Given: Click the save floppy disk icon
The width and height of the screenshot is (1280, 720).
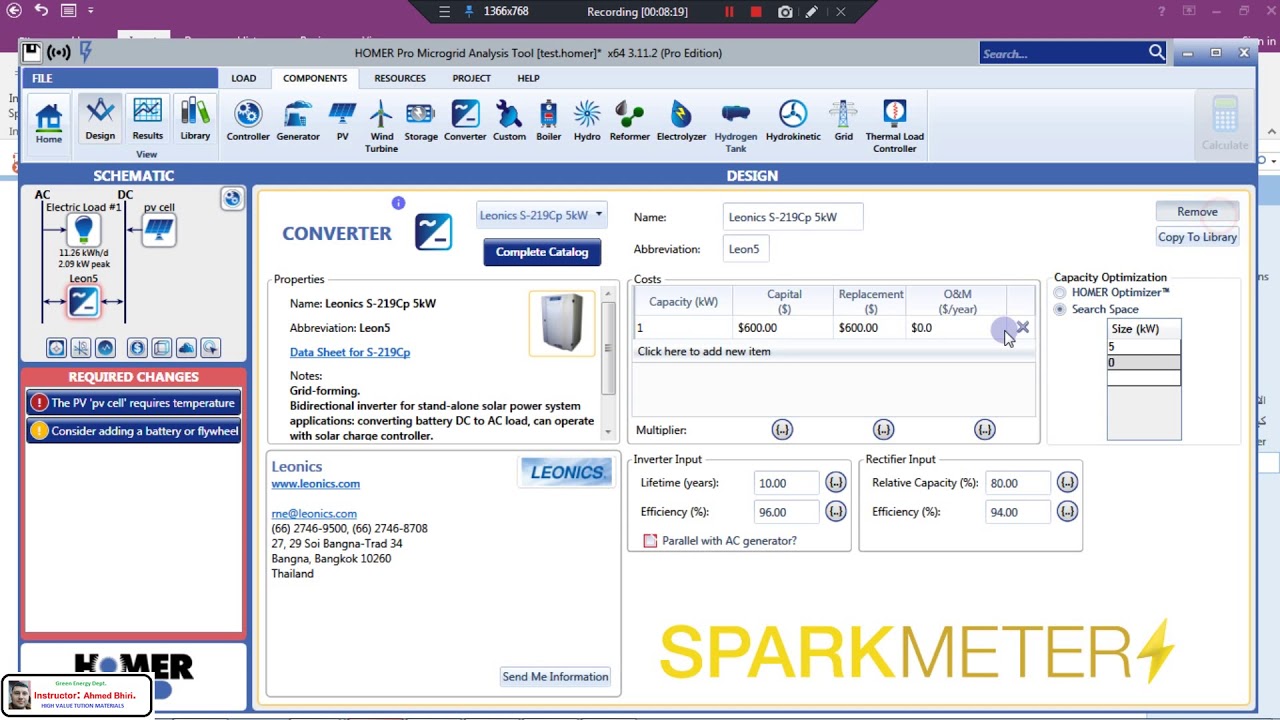Looking at the screenshot, I should [31, 52].
